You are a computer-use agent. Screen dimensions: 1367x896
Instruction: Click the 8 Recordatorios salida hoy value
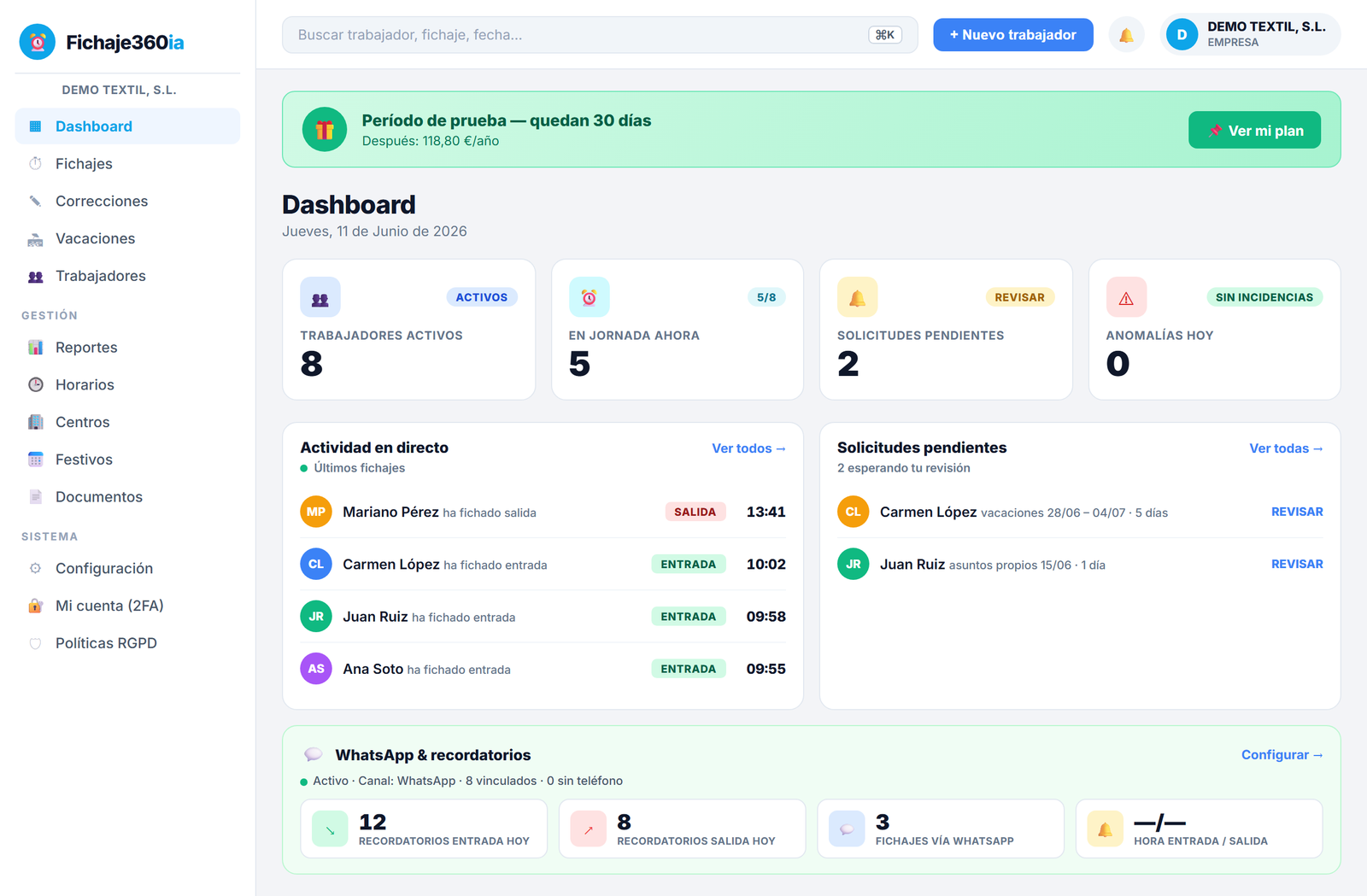pos(624,822)
